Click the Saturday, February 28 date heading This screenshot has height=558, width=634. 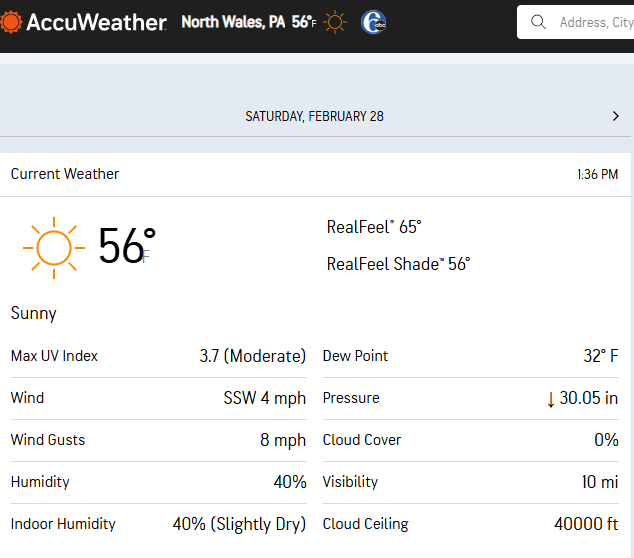tap(314, 116)
